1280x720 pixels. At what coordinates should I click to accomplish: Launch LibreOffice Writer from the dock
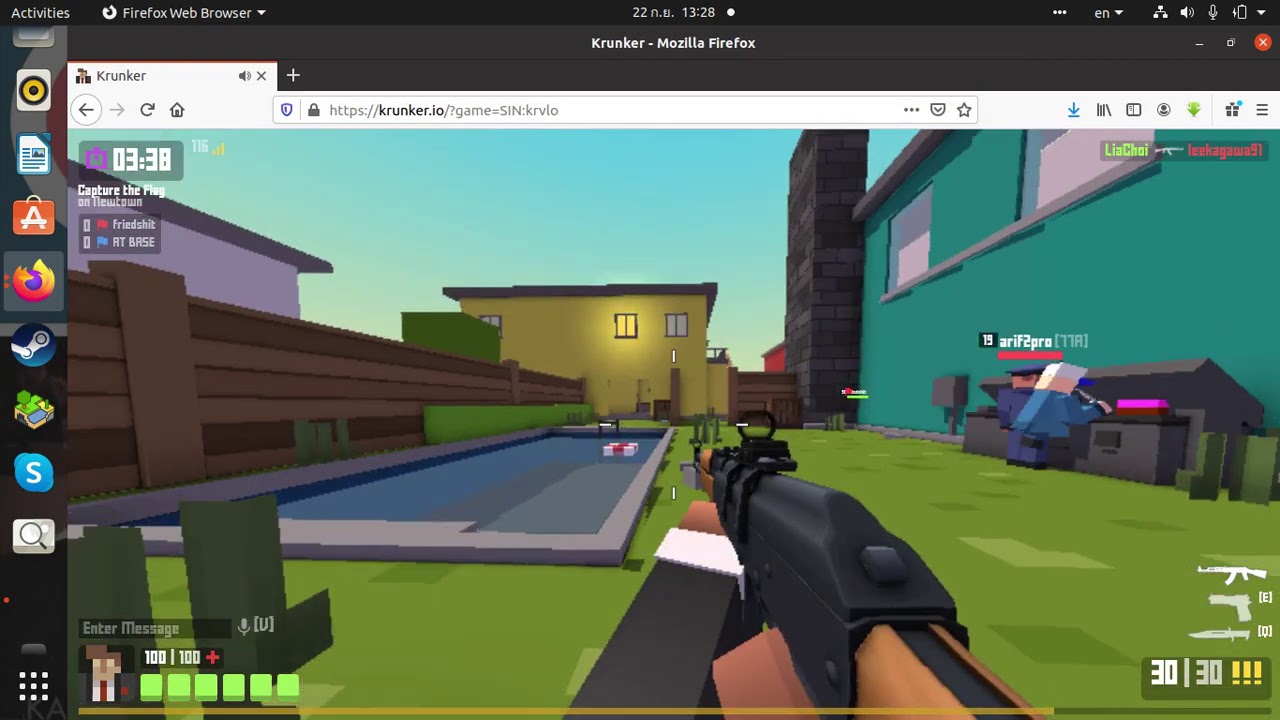pos(33,155)
